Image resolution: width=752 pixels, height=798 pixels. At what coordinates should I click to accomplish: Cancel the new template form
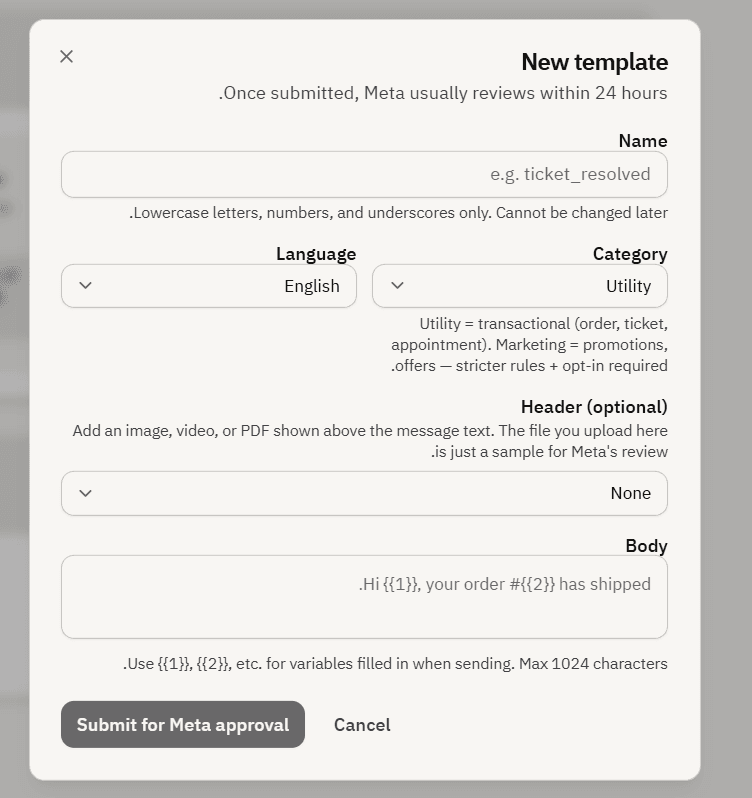pyautogui.click(x=362, y=725)
